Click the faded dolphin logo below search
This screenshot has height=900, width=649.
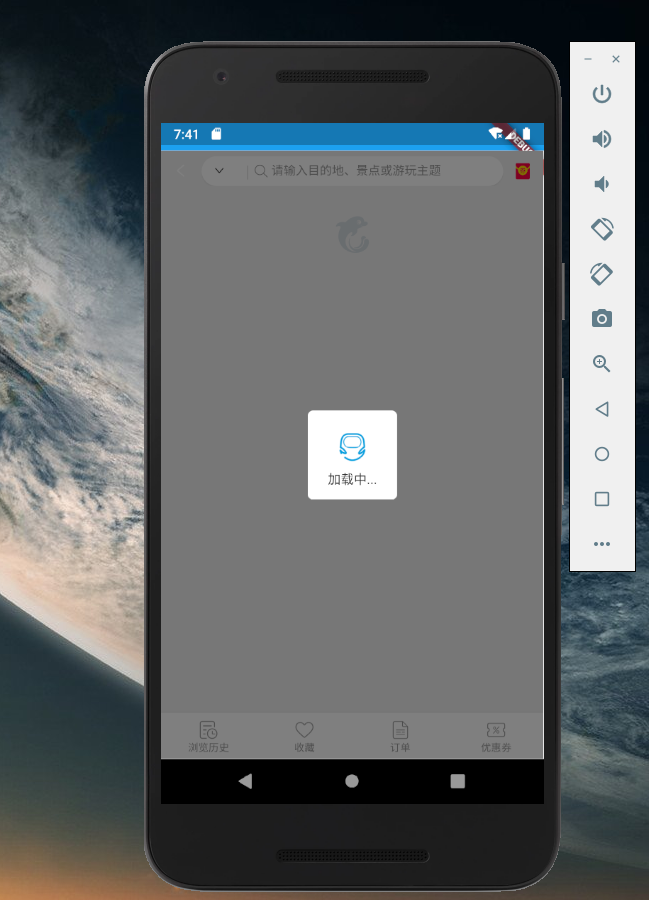[x=352, y=235]
